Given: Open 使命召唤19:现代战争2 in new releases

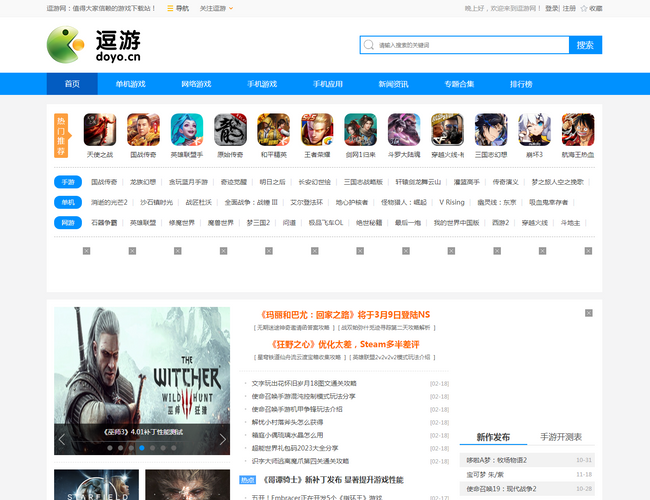Looking at the screenshot, I should pos(501,489).
